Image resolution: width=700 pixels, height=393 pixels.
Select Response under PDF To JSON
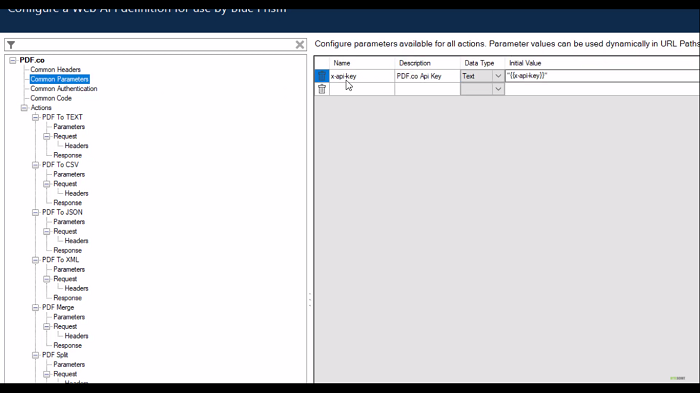pos(67,250)
